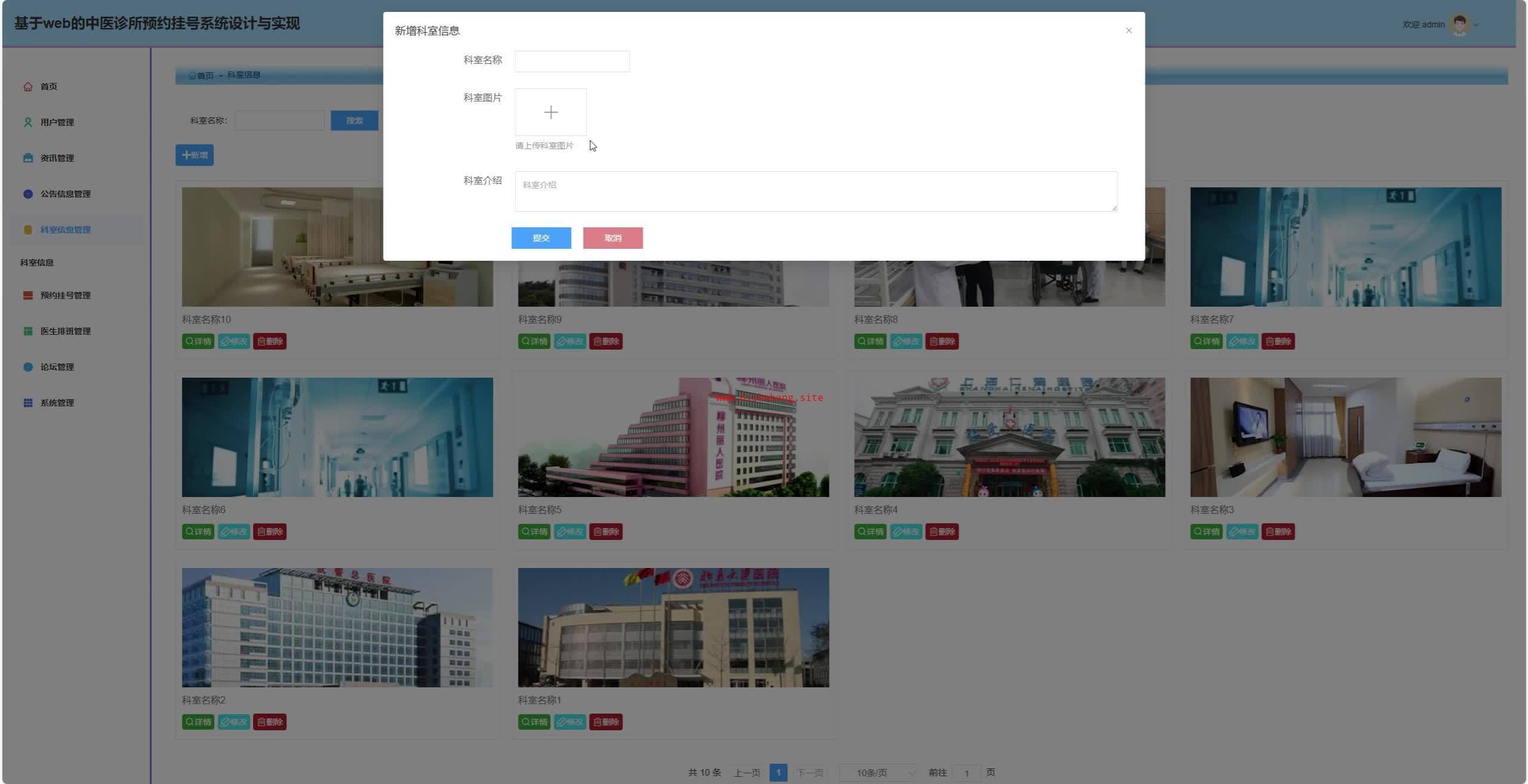The image size is (1528, 784).
Task: Click the doctor scheduling management icon
Action: [x=28, y=331]
